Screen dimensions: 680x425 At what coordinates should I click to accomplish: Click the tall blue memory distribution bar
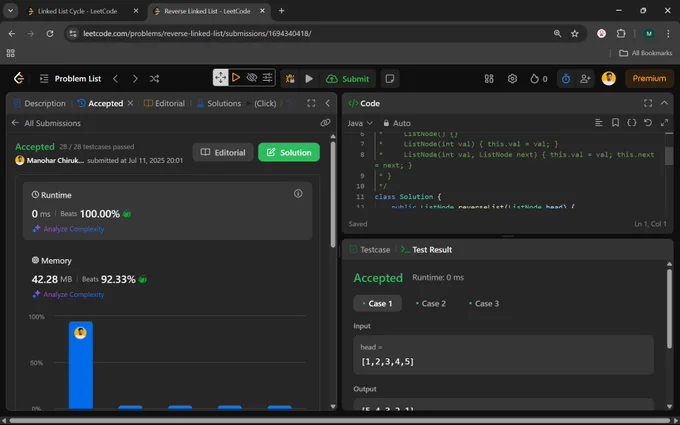click(81, 365)
